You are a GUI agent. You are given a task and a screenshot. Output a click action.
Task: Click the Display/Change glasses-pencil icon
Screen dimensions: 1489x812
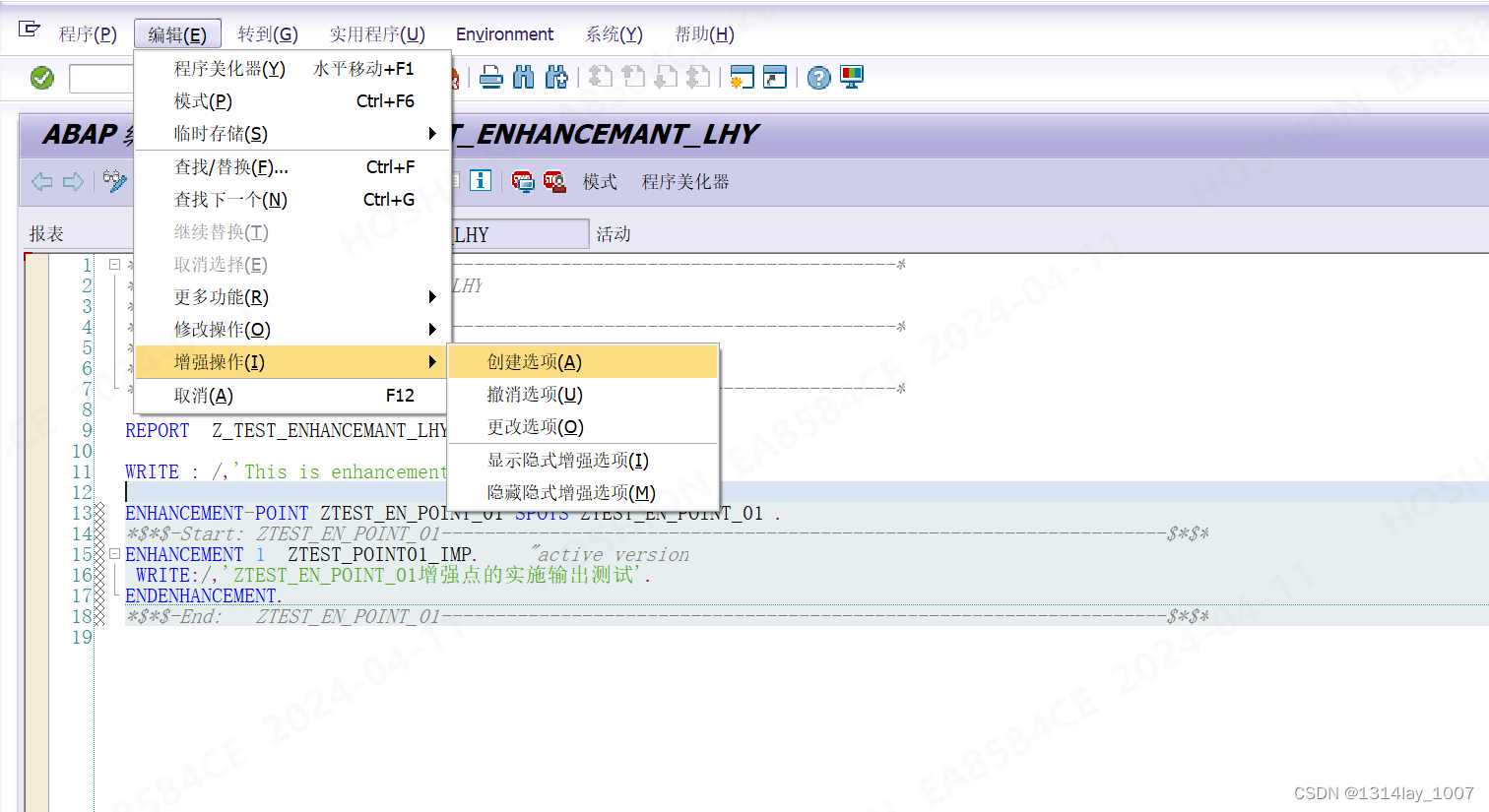(x=115, y=181)
